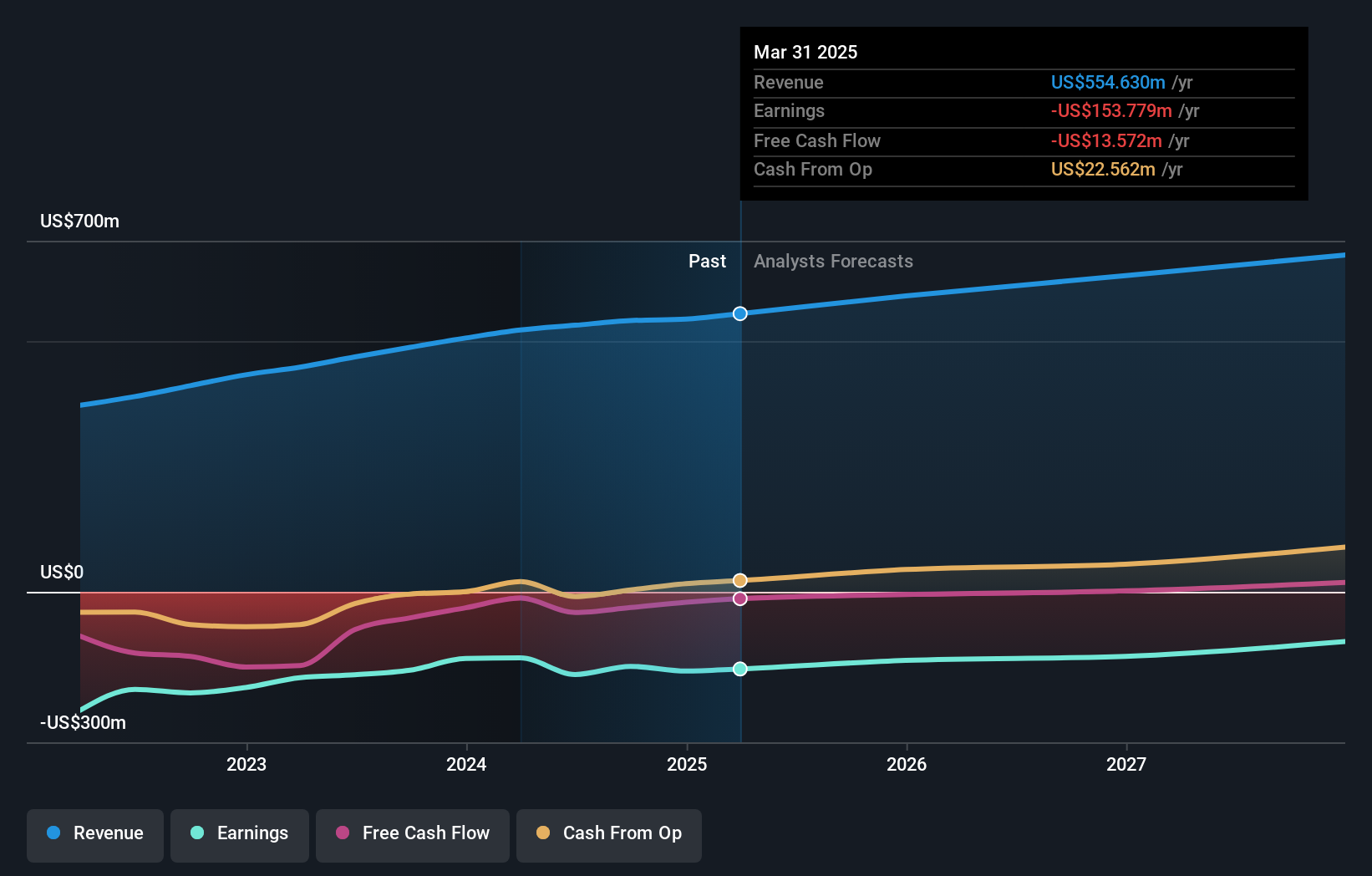Click the 2025 x-axis label
The image size is (1372, 876).
(687, 765)
